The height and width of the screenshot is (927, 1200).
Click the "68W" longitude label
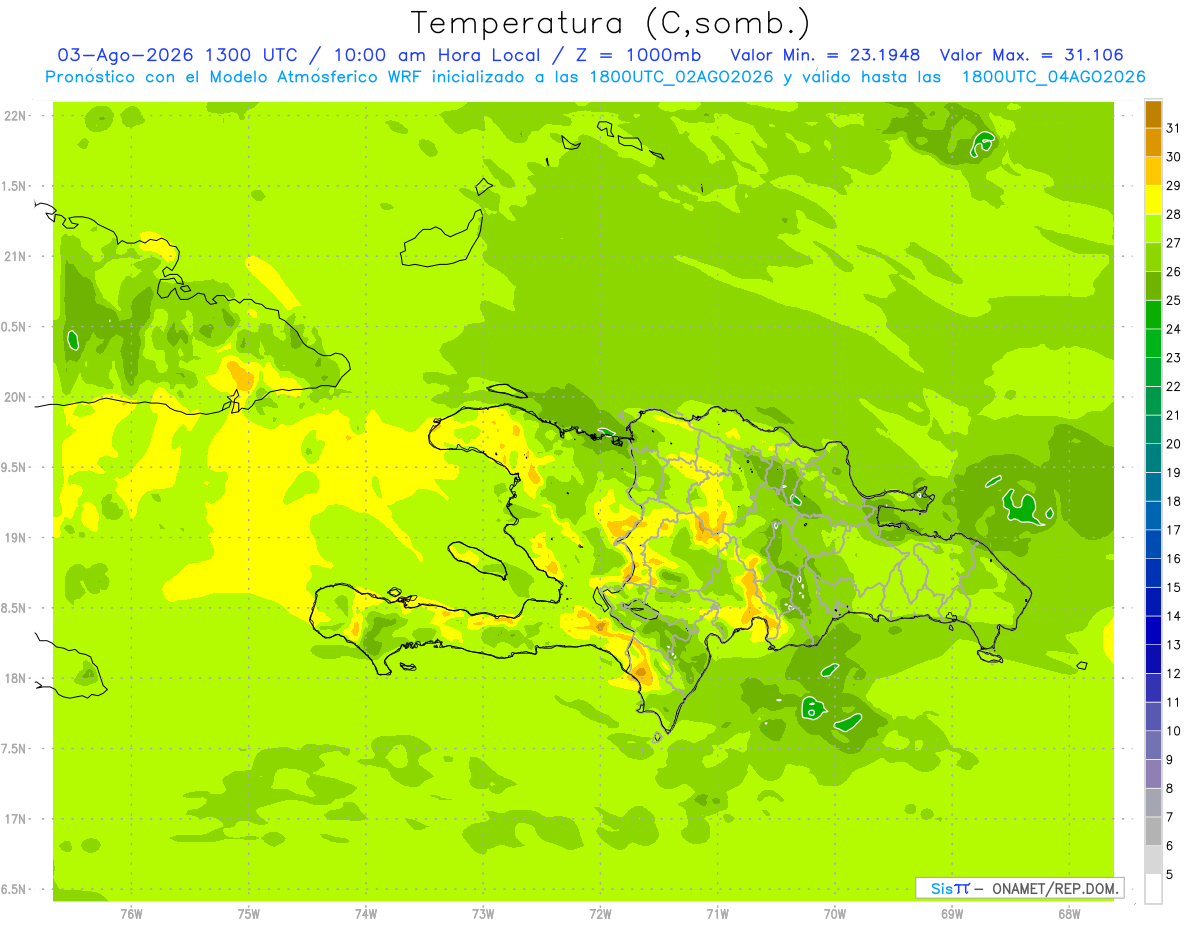click(1069, 914)
